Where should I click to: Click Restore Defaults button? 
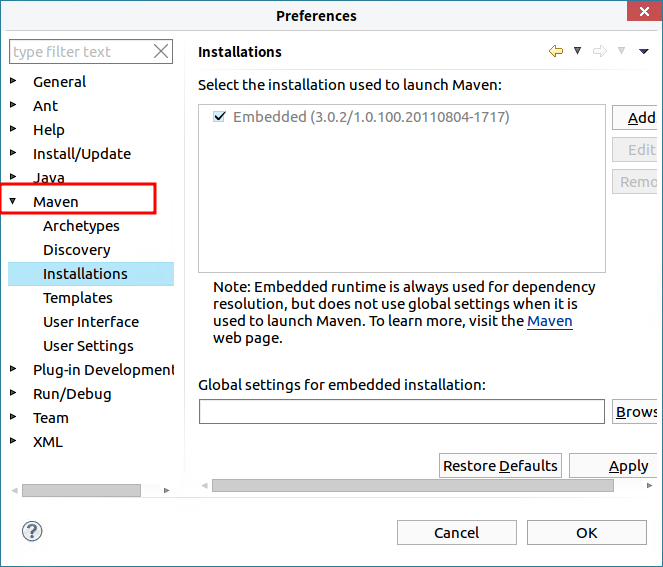pos(500,466)
